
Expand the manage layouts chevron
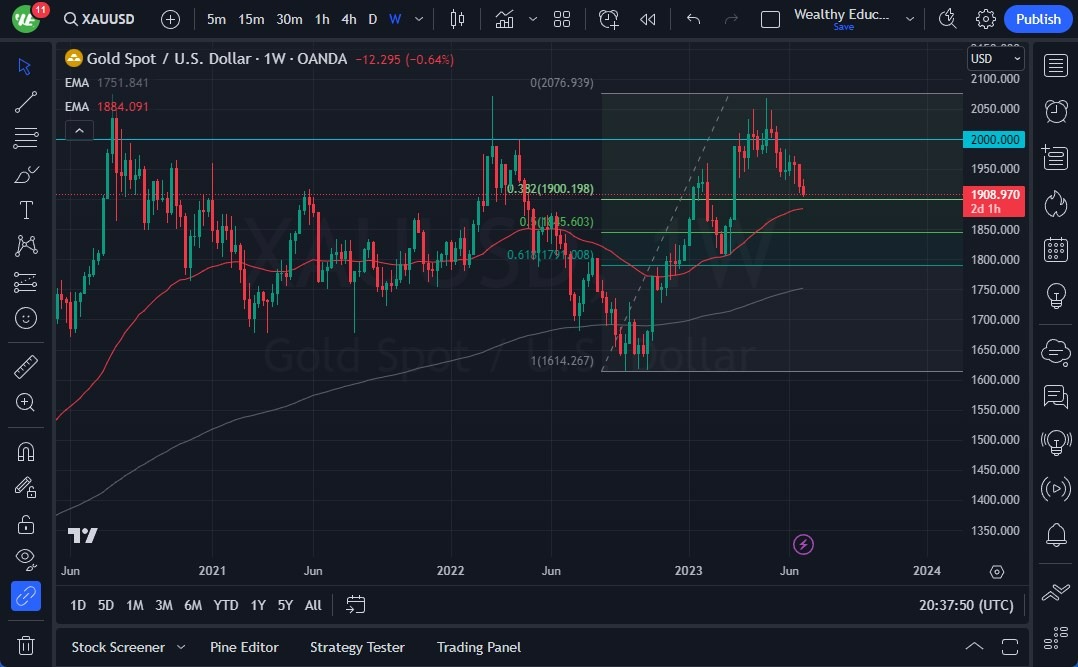click(910, 19)
